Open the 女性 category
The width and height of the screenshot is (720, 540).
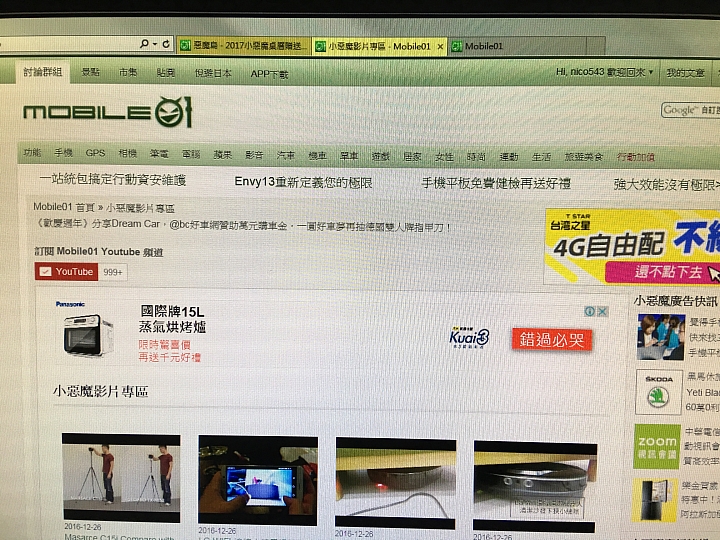[x=444, y=157]
